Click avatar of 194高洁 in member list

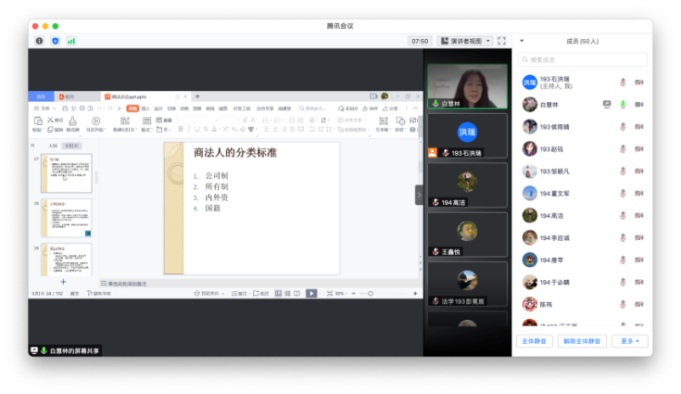(529, 215)
